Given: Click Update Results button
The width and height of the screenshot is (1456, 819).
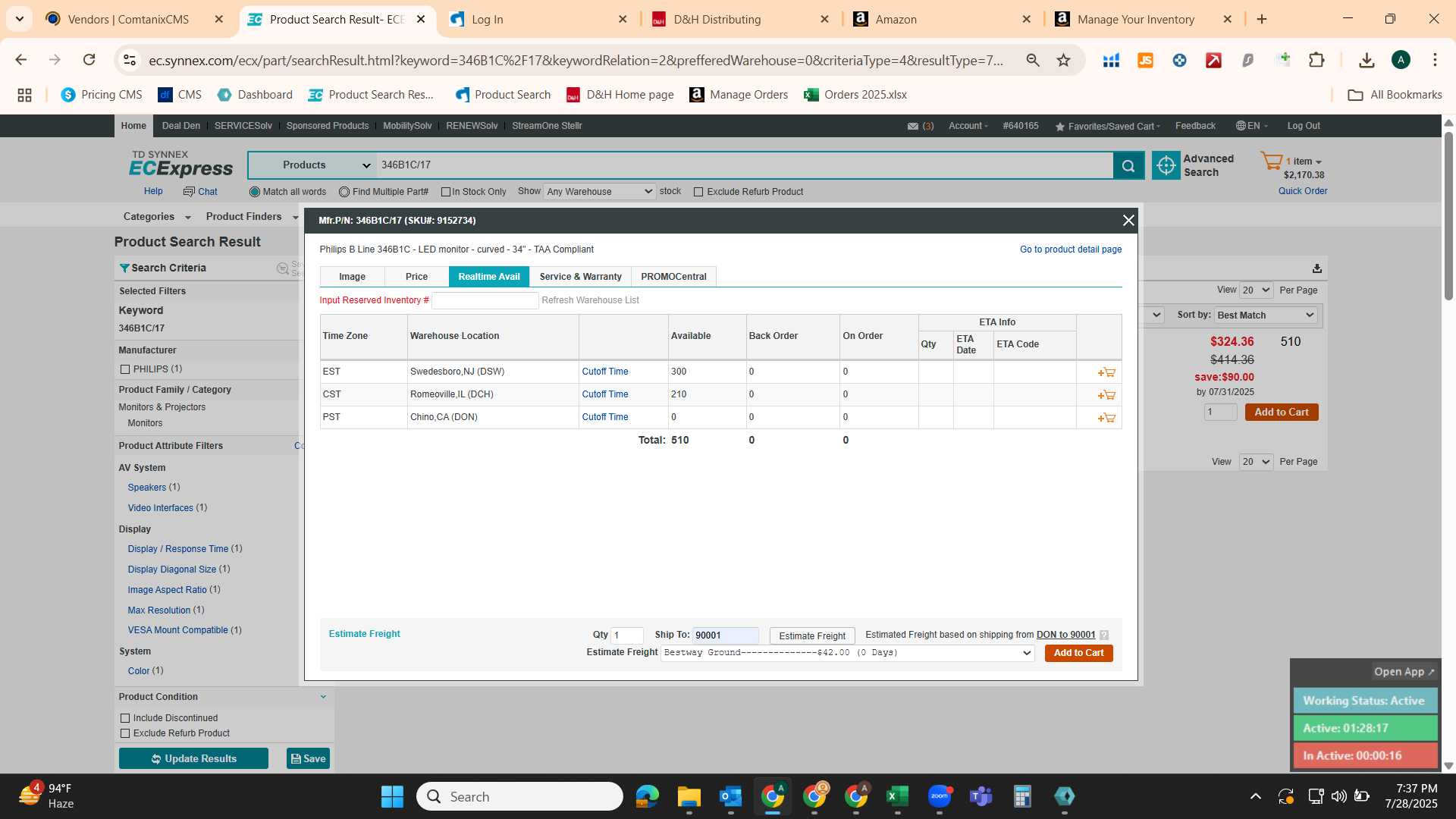Looking at the screenshot, I should coord(193,759).
